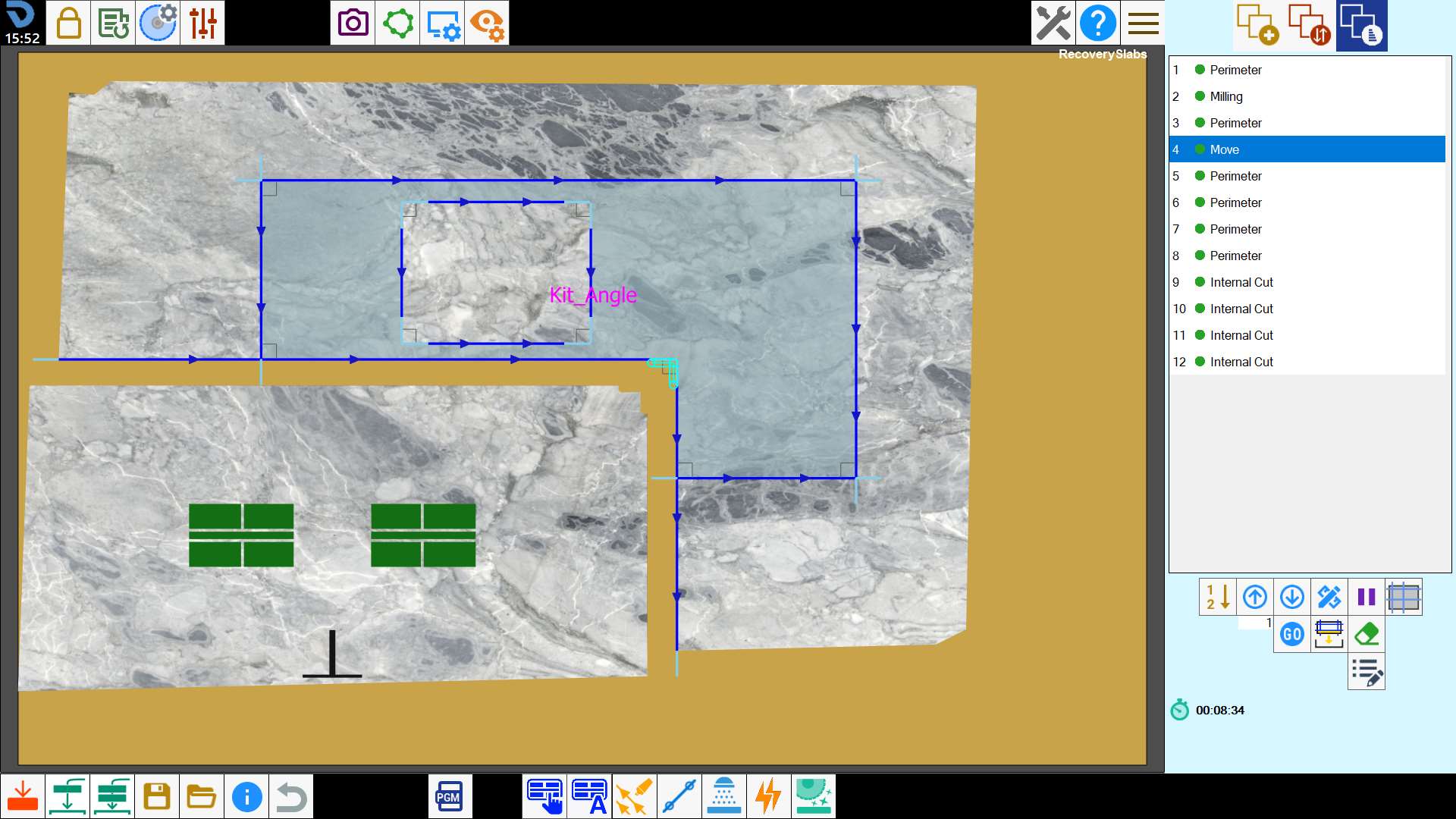Screen dimensions: 1456x819
Task: Open the program list reload icon
Action: pyautogui.click(x=113, y=23)
